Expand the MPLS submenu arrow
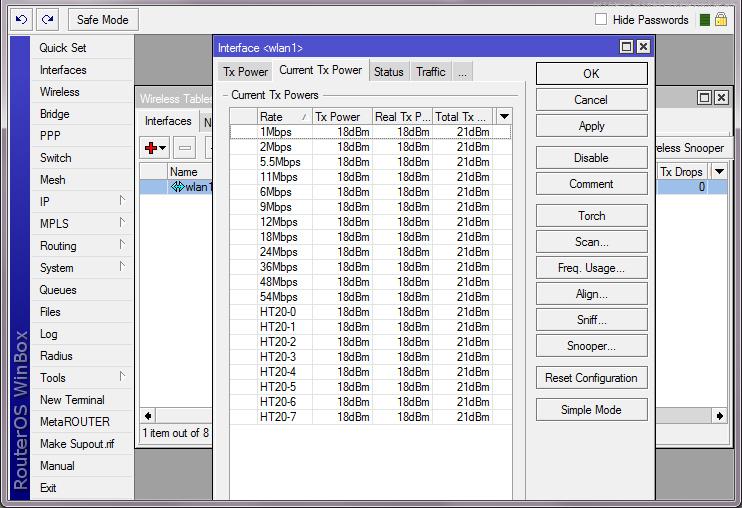Viewport: 742px width, 508px height. [122, 222]
